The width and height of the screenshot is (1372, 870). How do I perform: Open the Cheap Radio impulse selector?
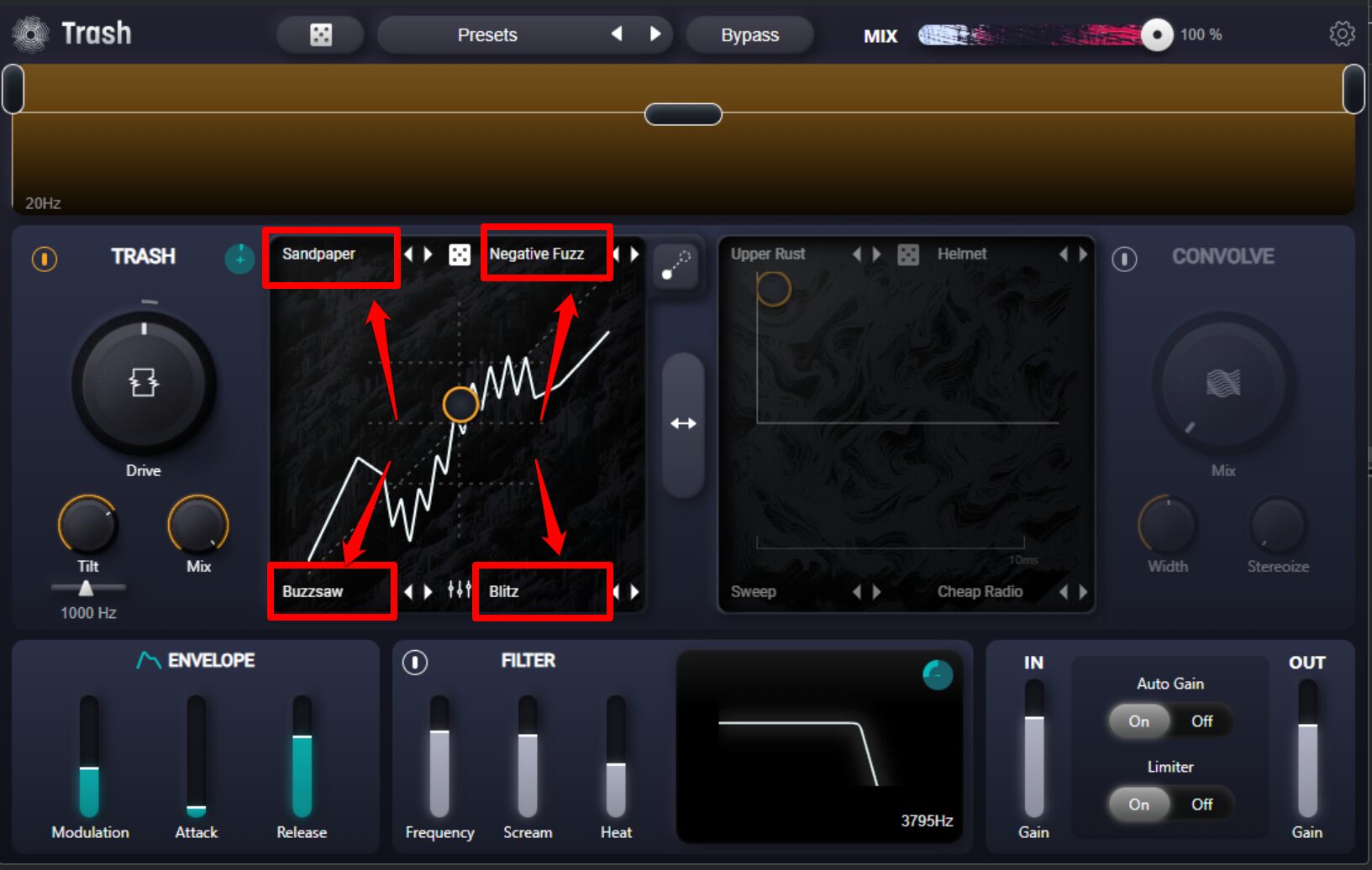pyautogui.click(x=980, y=591)
